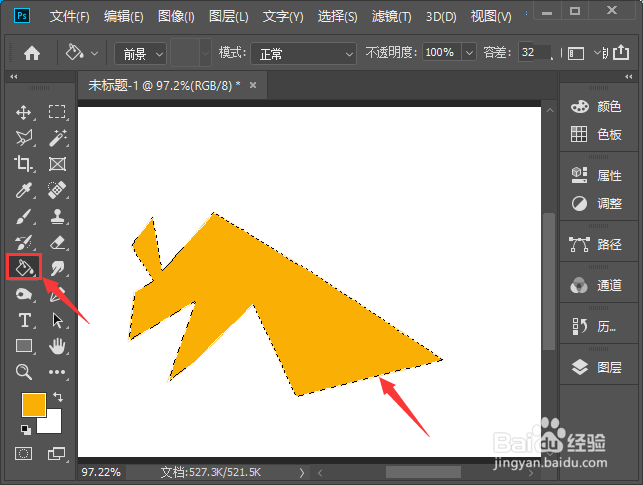The width and height of the screenshot is (643, 485).
Task: Open the 滤镜(T) menu
Action: click(391, 16)
